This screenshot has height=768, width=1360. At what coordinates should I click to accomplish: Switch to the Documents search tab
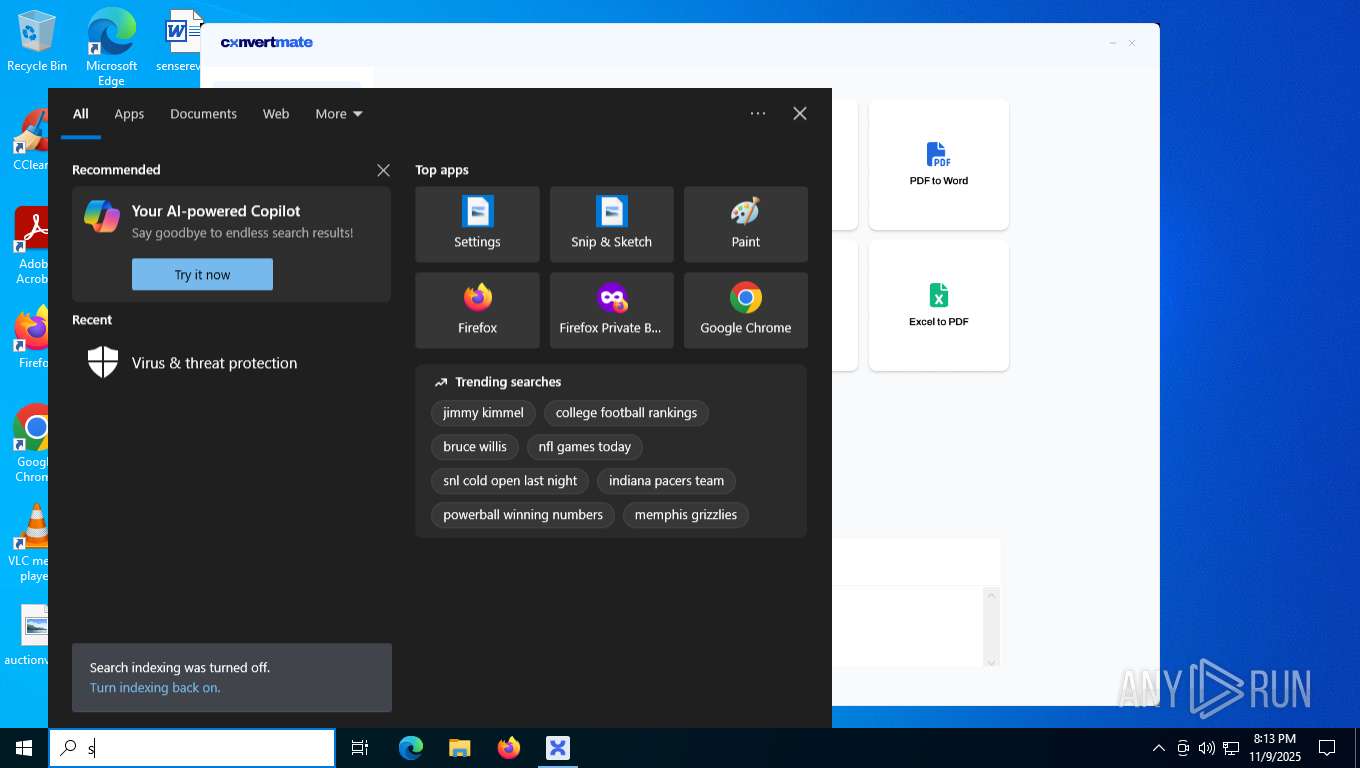[x=203, y=114]
